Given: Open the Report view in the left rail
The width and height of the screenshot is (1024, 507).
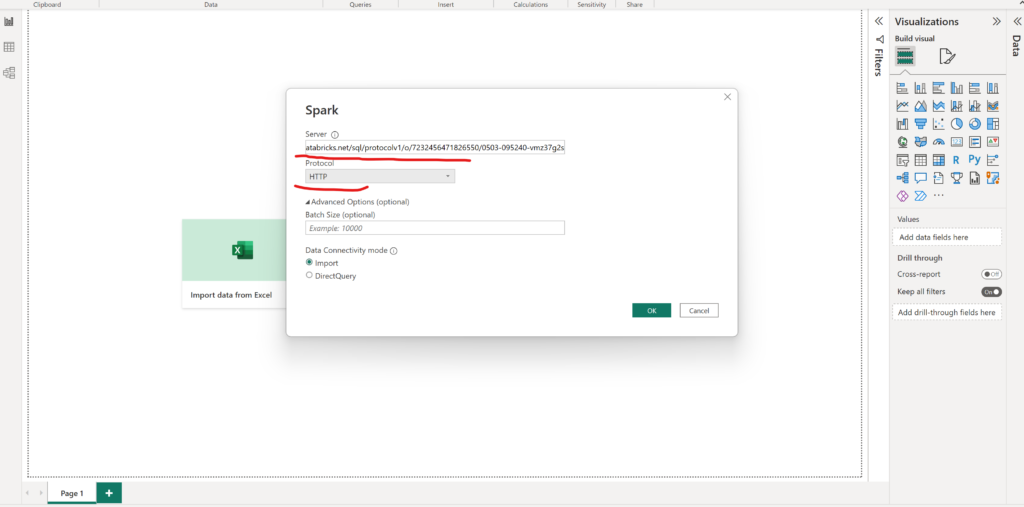Looking at the screenshot, I should (9, 22).
